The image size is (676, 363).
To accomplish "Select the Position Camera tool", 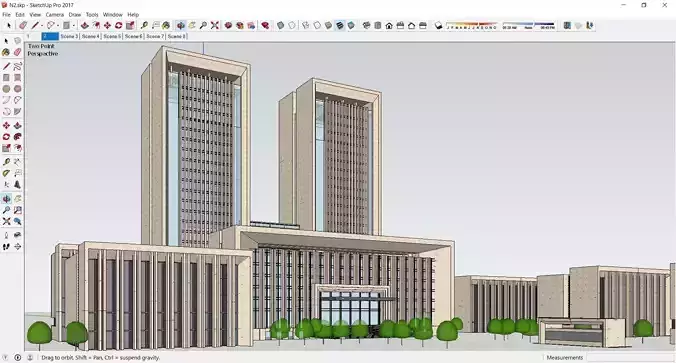I will point(6,235).
